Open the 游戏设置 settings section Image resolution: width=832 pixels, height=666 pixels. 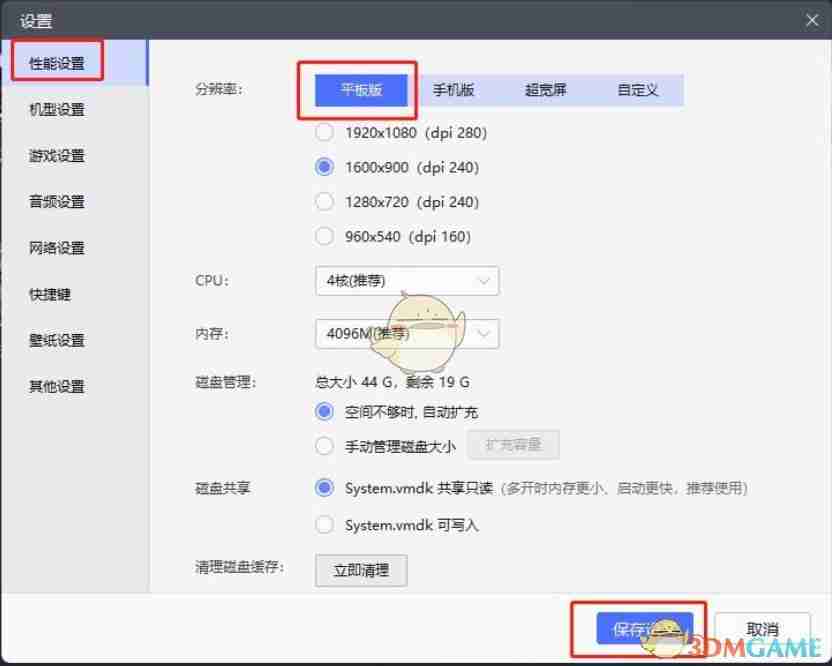[60, 155]
